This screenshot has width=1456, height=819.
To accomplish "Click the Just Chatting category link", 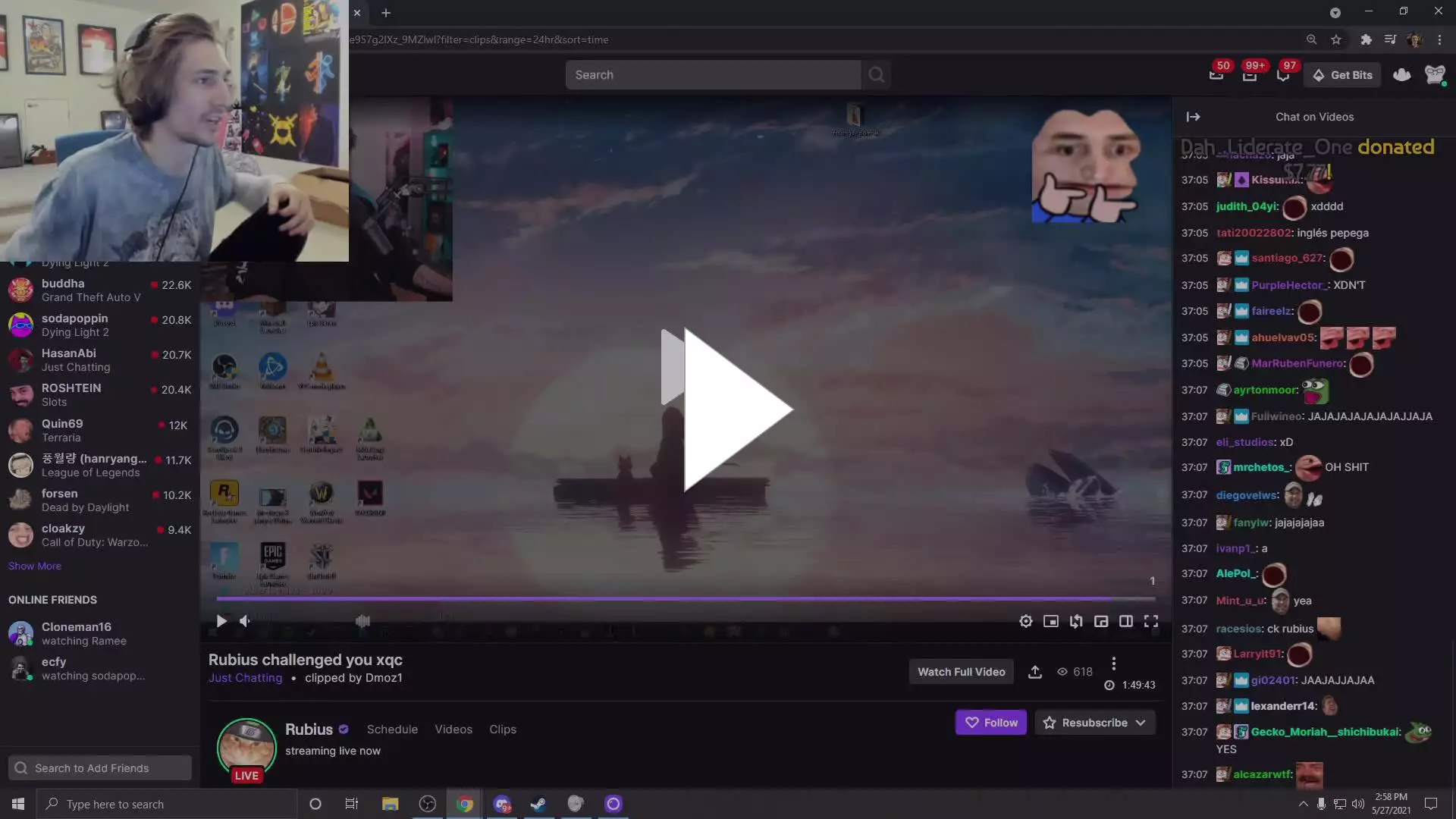I will click(245, 678).
